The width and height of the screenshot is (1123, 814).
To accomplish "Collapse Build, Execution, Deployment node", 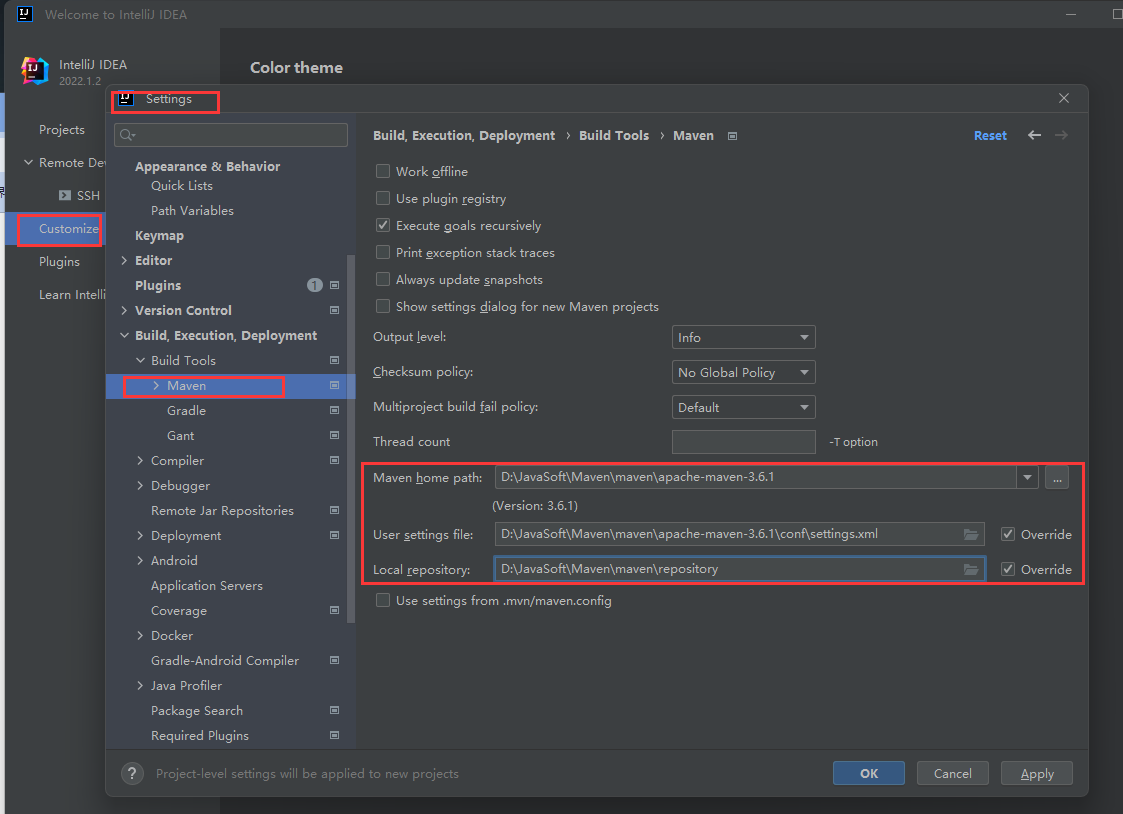I will click(x=124, y=335).
